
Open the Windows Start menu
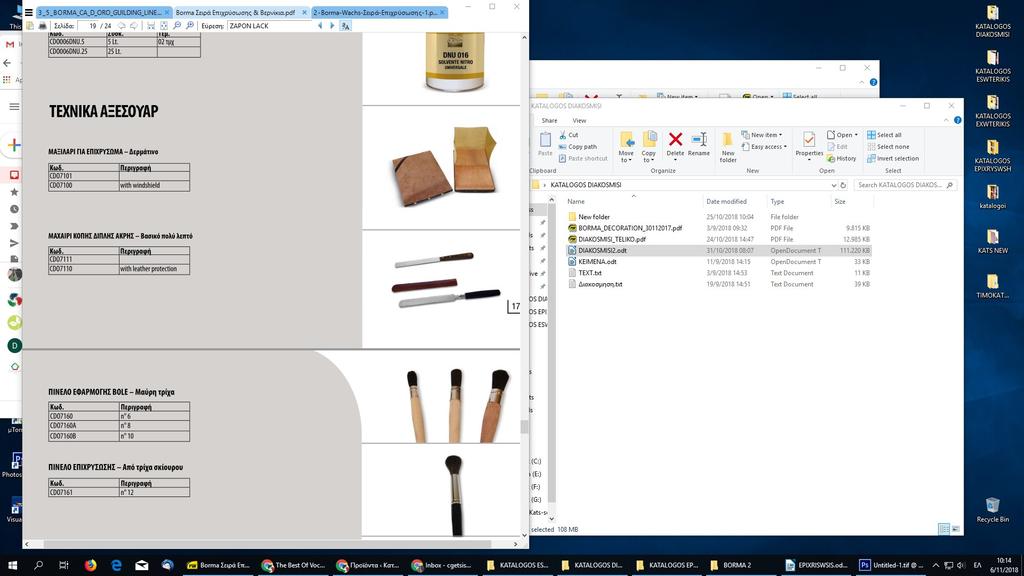[x=12, y=565]
